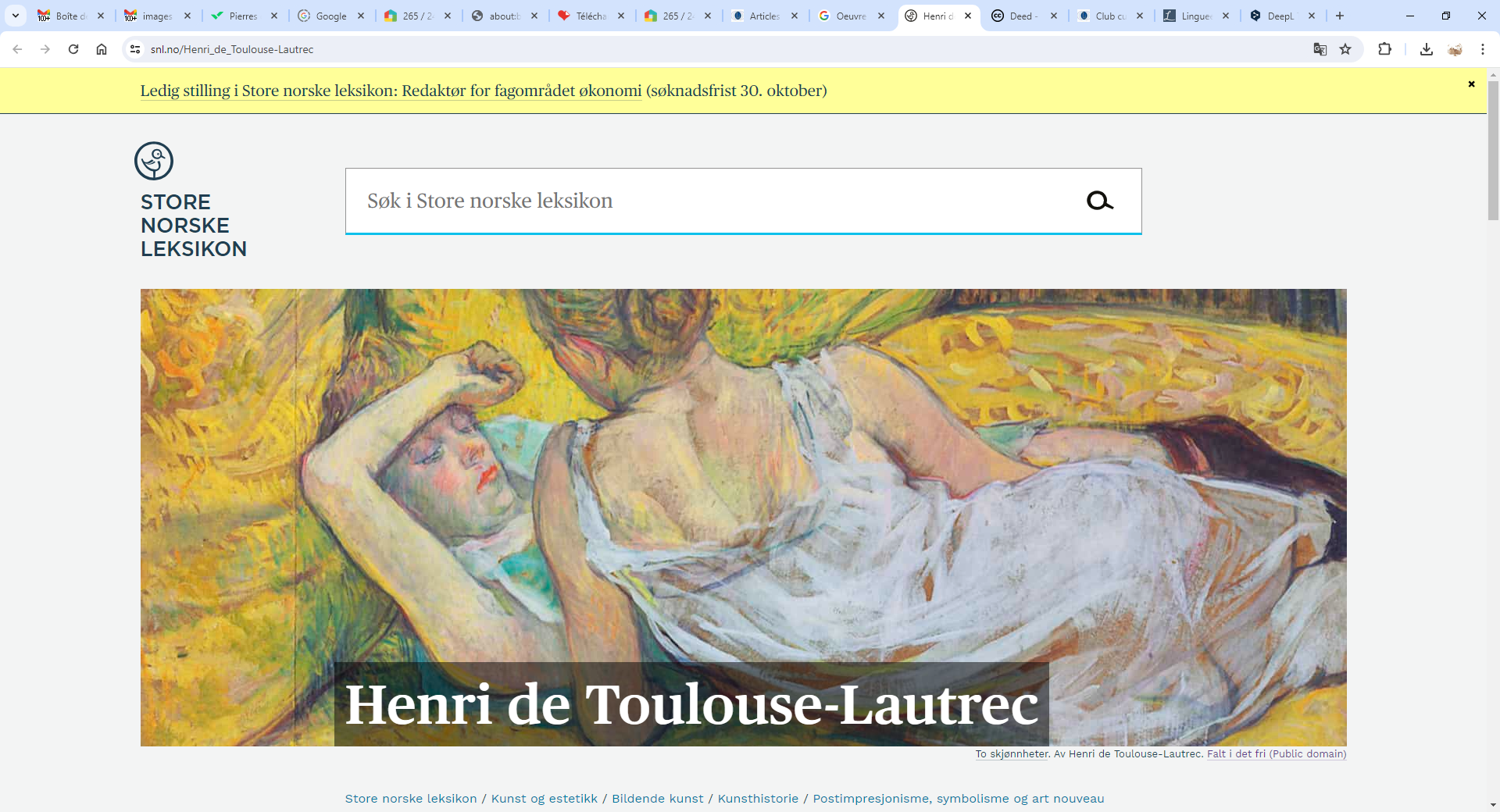Switch to the DeepL tab
1500x812 pixels.
pyautogui.click(x=1279, y=16)
